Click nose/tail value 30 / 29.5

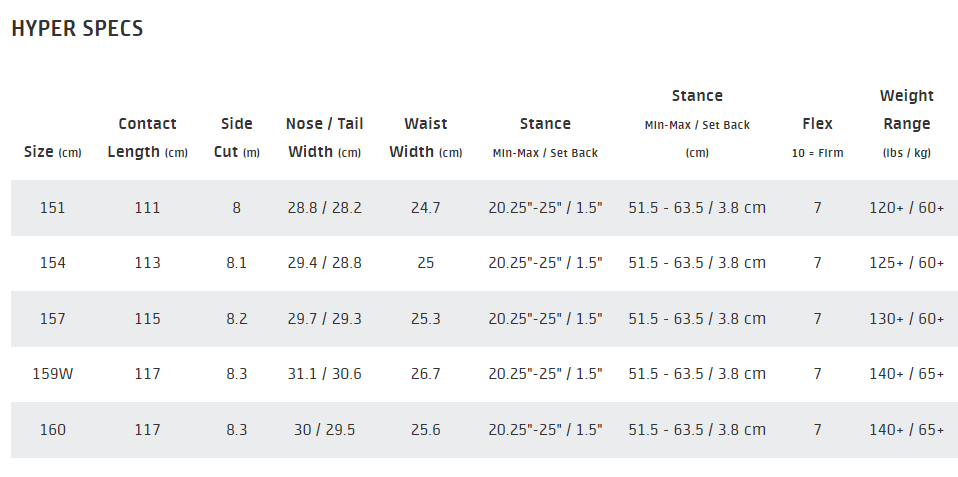pyautogui.click(x=324, y=430)
